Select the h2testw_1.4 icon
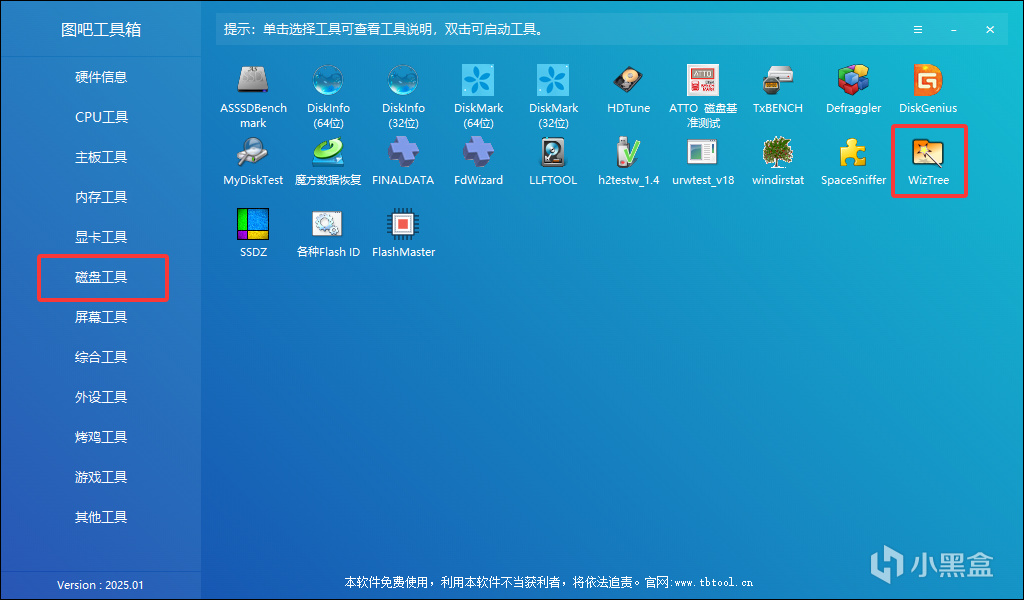Image resolution: width=1024 pixels, height=600 pixels. 628,153
